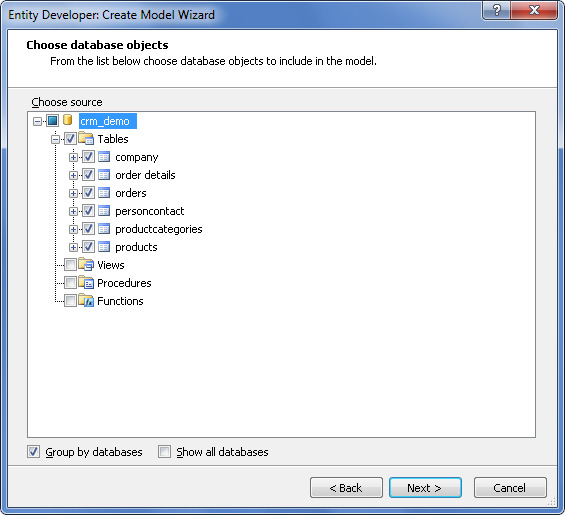565x515 pixels.
Task: Uncheck the products table checkbox
Action: 88,247
